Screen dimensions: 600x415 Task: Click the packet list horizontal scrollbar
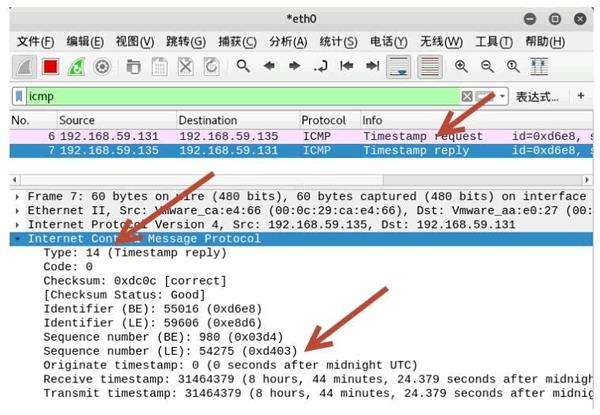click(x=301, y=179)
